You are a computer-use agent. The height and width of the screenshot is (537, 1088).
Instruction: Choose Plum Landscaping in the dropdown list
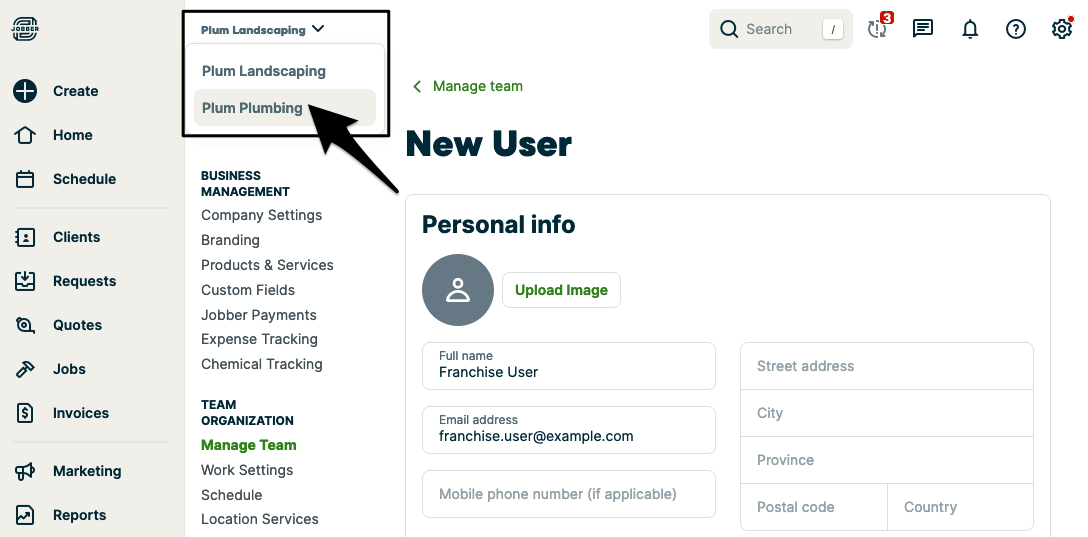264,71
